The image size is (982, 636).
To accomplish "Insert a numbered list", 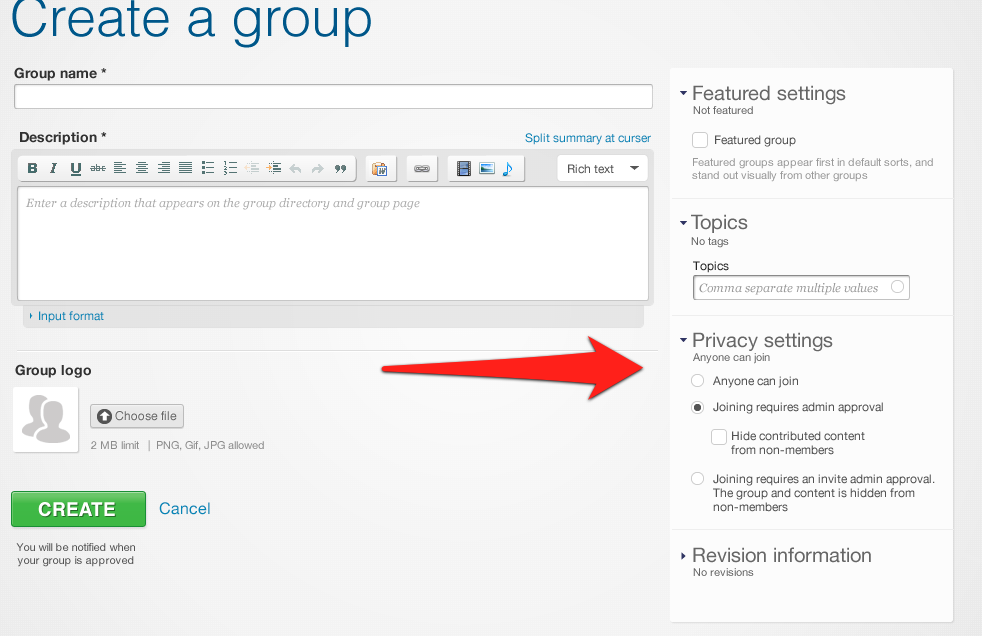I will pos(229,168).
